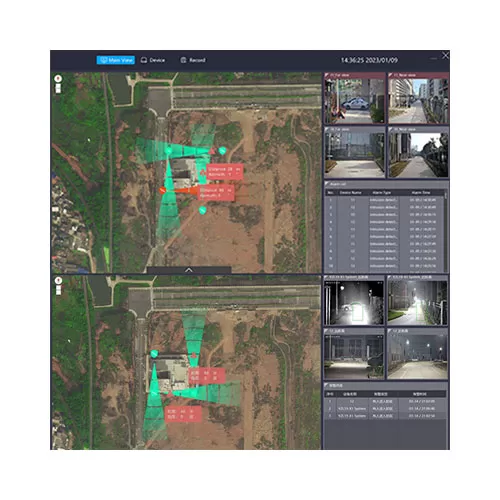Select the cyan device icon south of the building, upper map
The image size is (500, 500).
[203, 210]
